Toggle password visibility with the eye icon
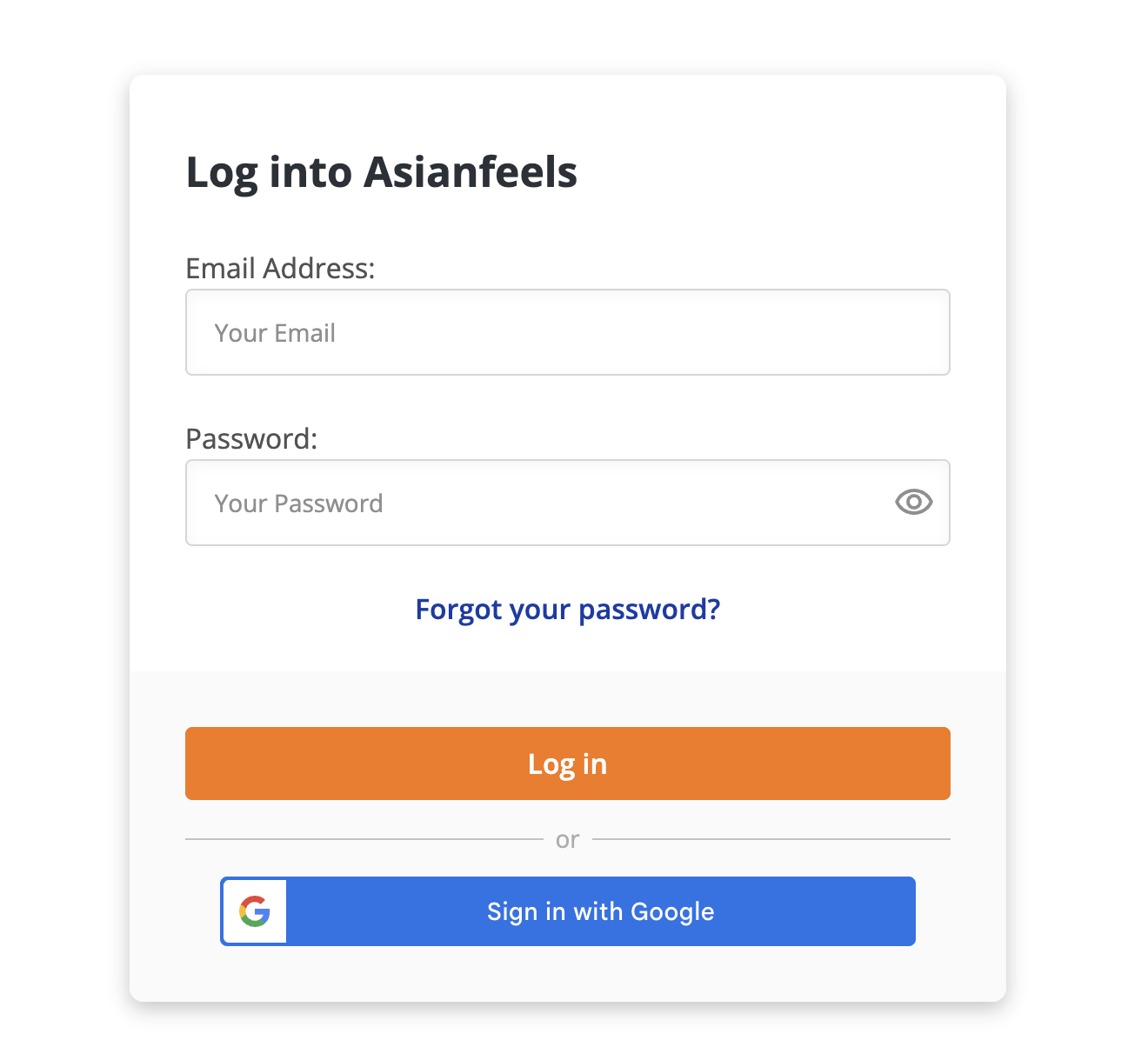Image resolution: width=1148 pixels, height=1047 pixels. pos(913,503)
